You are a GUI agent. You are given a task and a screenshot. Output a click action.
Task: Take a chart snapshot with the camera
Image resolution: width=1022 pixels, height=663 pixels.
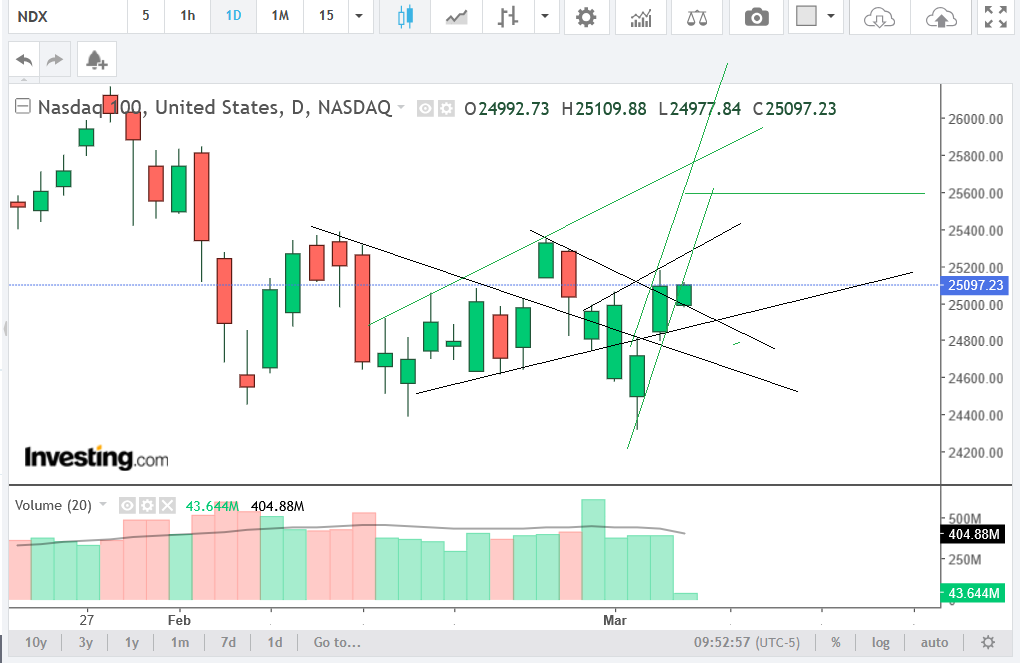[x=757, y=17]
